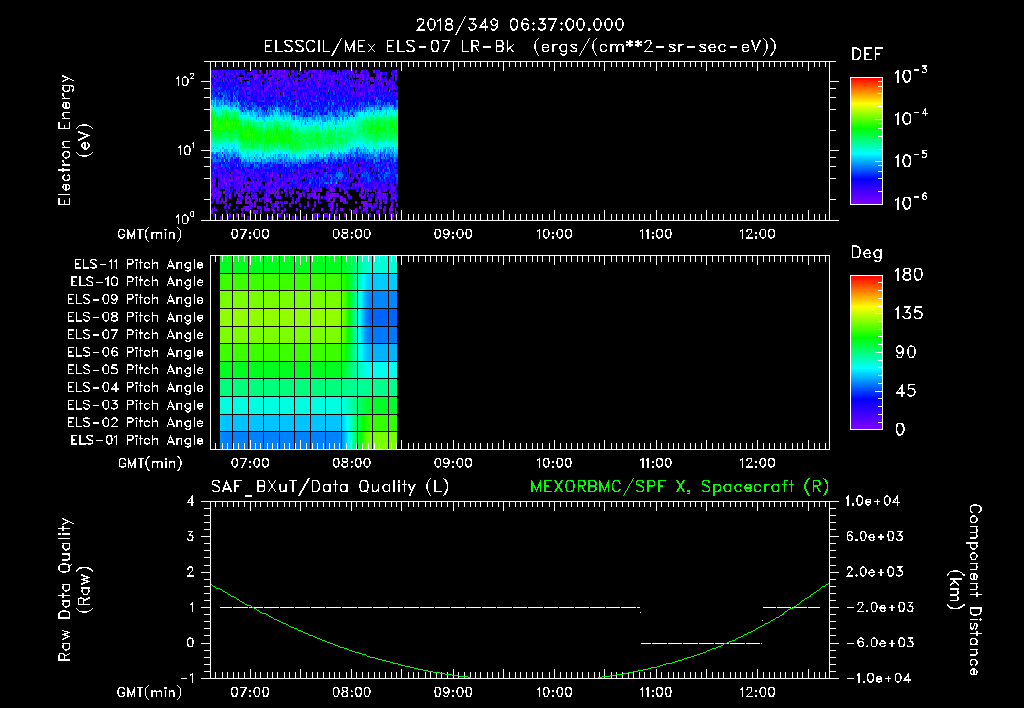Click the 07:00 tick label under the spectrogram

coord(250,234)
